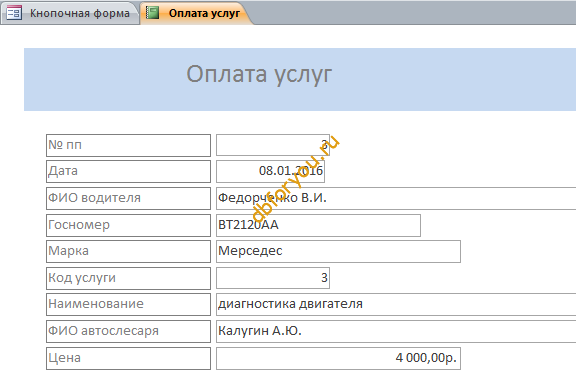Click the ФИО водителя field Федорченко В.И.

click(396, 198)
